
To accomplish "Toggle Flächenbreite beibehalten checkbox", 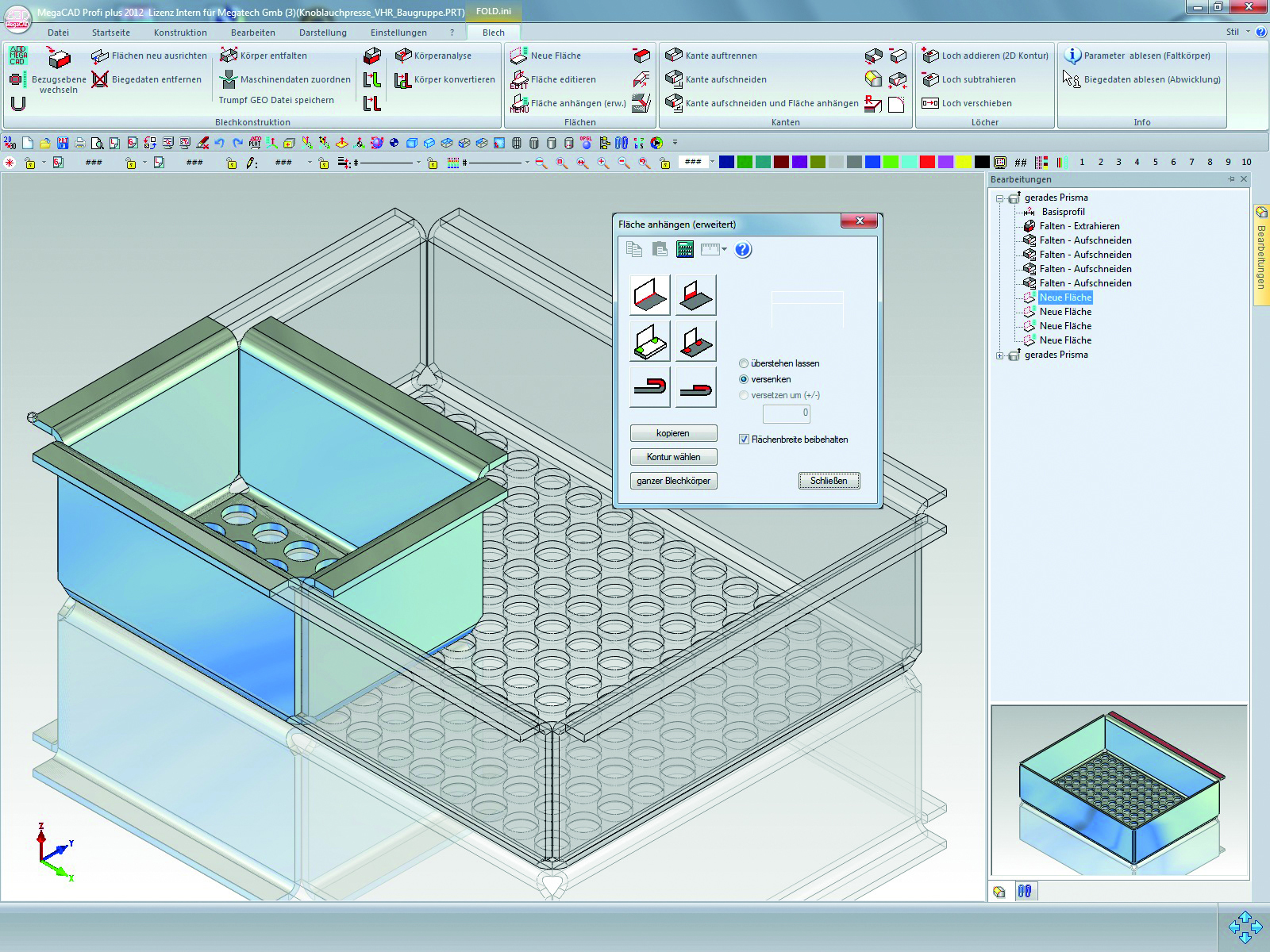I will click(x=744, y=439).
